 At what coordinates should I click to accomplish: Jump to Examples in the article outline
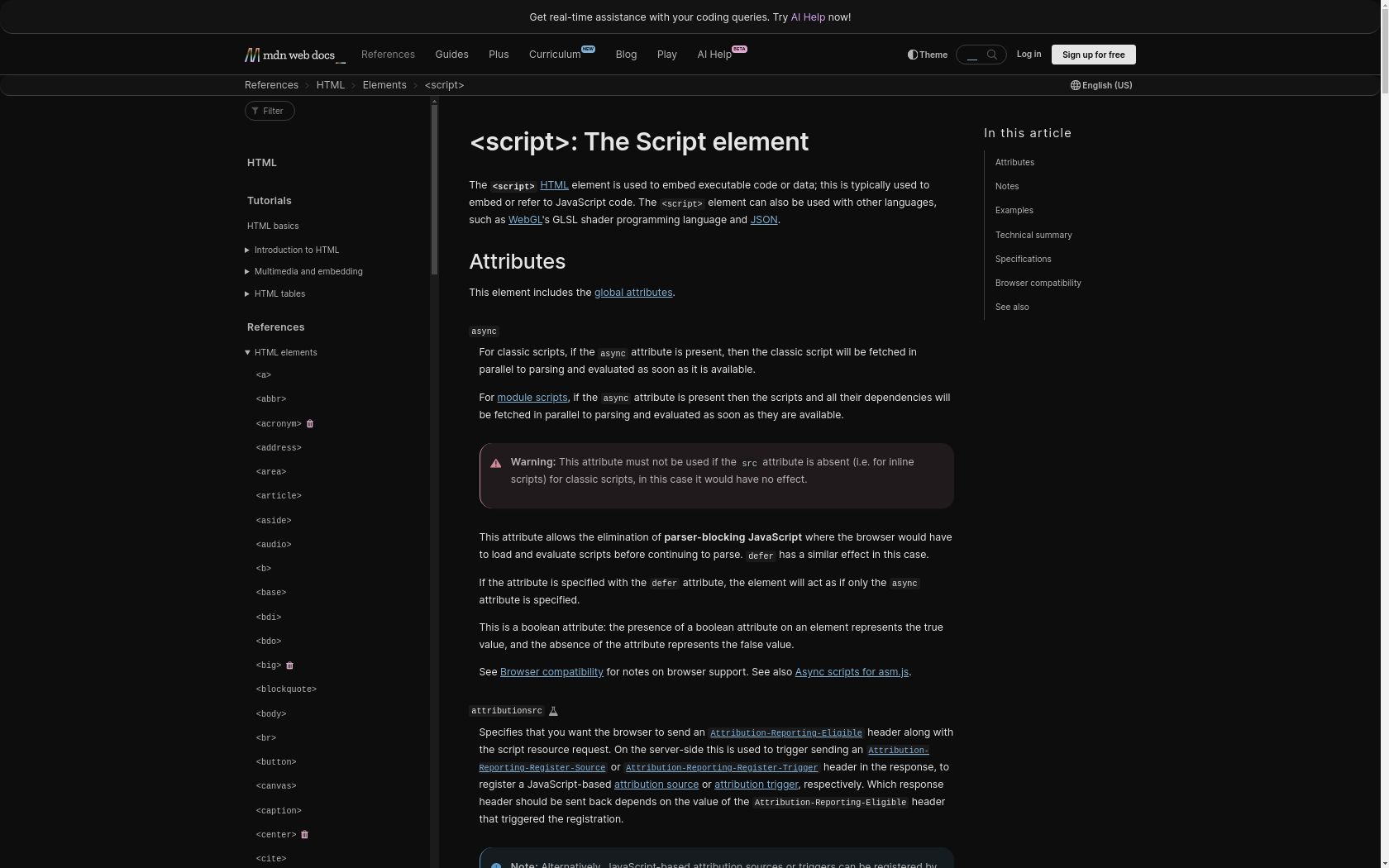tap(1014, 210)
